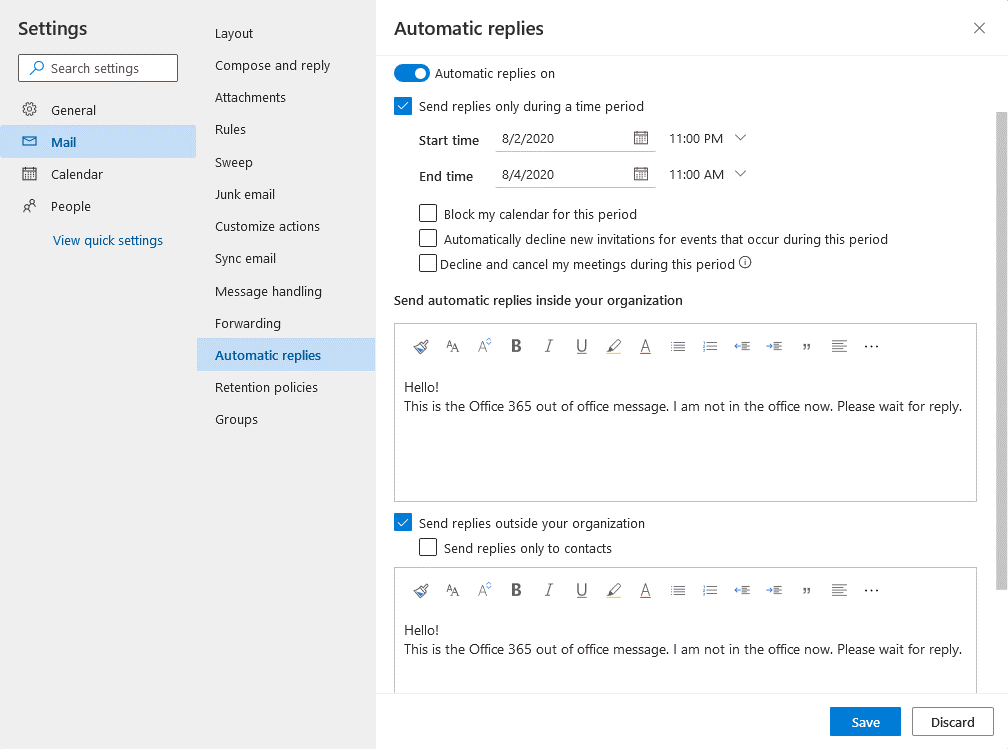Expand the 11:00 AM end time dropdown
This screenshot has height=749, width=1008.
[x=740, y=174]
